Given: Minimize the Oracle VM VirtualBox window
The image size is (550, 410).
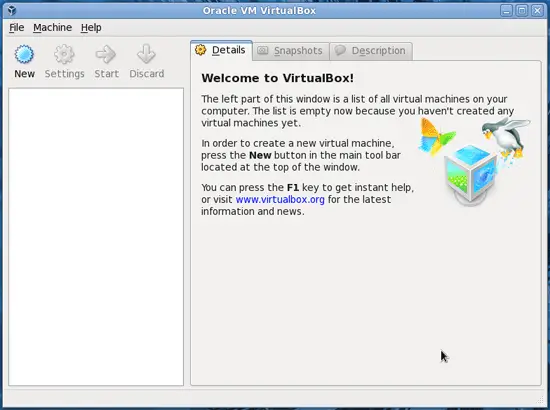Looking at the screenshot, I should click(506, 11).
